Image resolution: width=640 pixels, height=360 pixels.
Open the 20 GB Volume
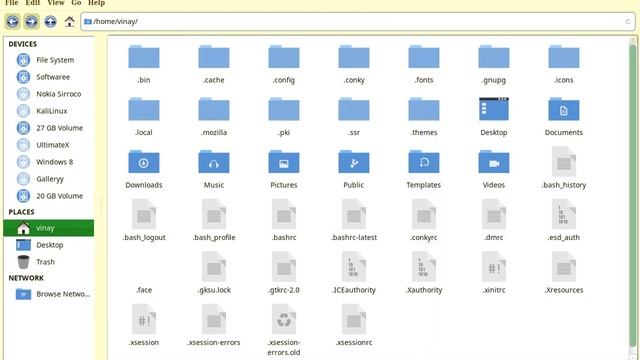tap(49, 196)
